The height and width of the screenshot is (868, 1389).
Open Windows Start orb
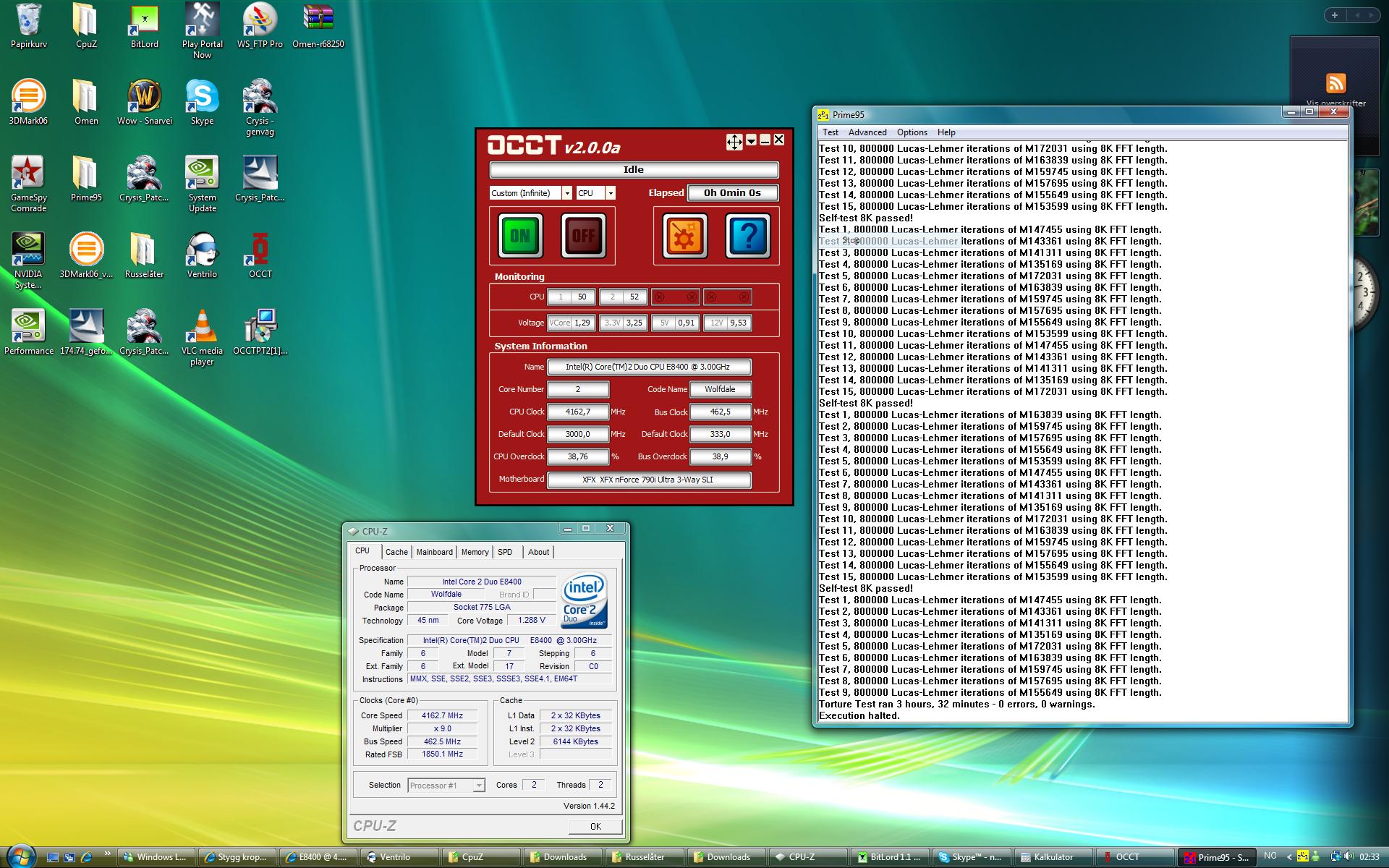point(20,856)
